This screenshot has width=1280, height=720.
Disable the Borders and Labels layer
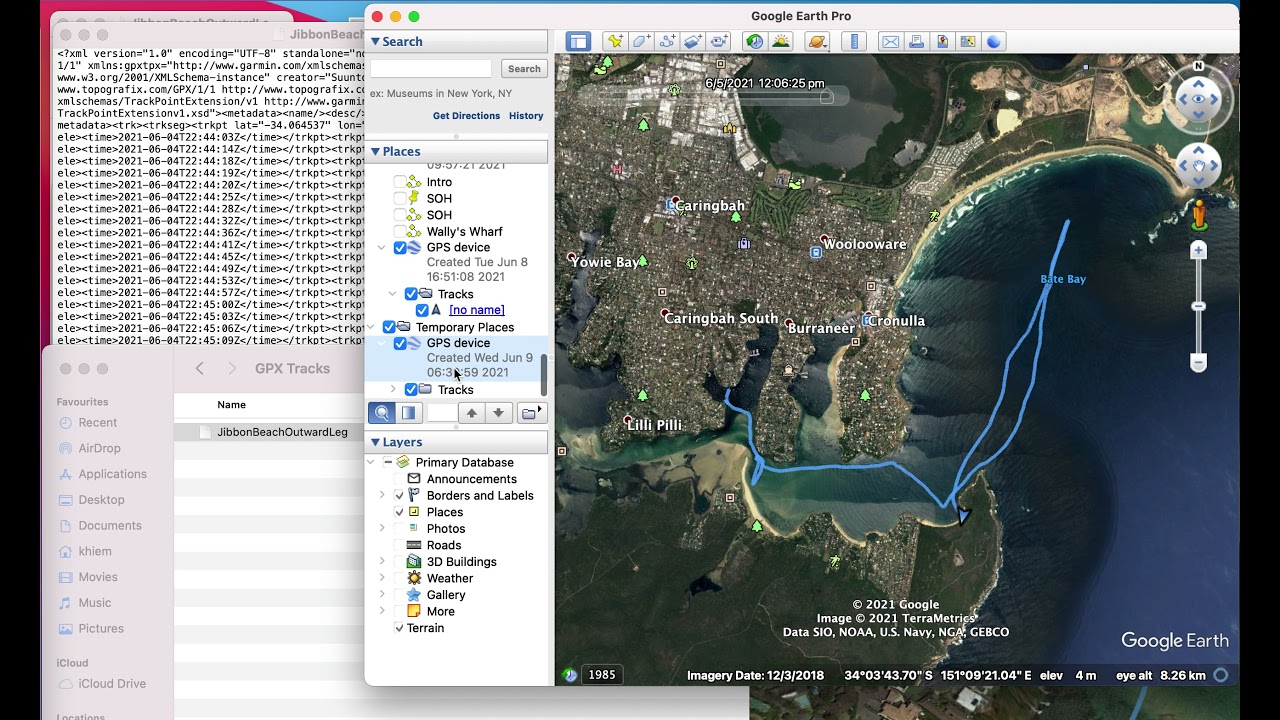(x=400, y=496)
